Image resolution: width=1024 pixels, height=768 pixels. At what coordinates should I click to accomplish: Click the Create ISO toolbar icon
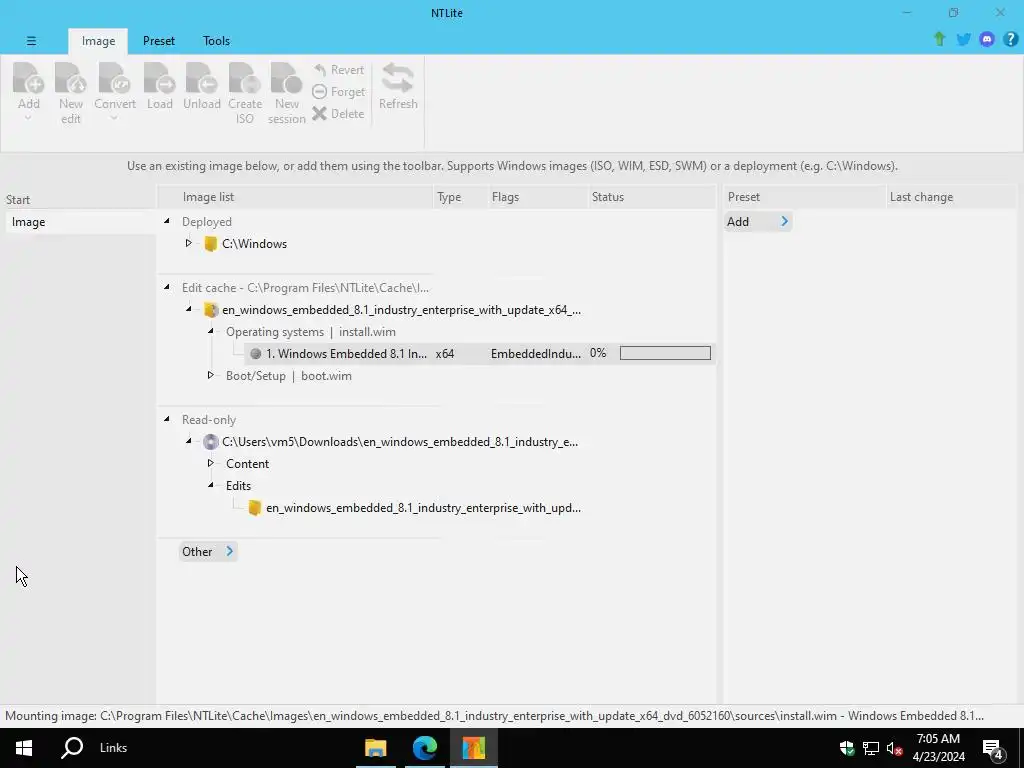click(245, 78)
